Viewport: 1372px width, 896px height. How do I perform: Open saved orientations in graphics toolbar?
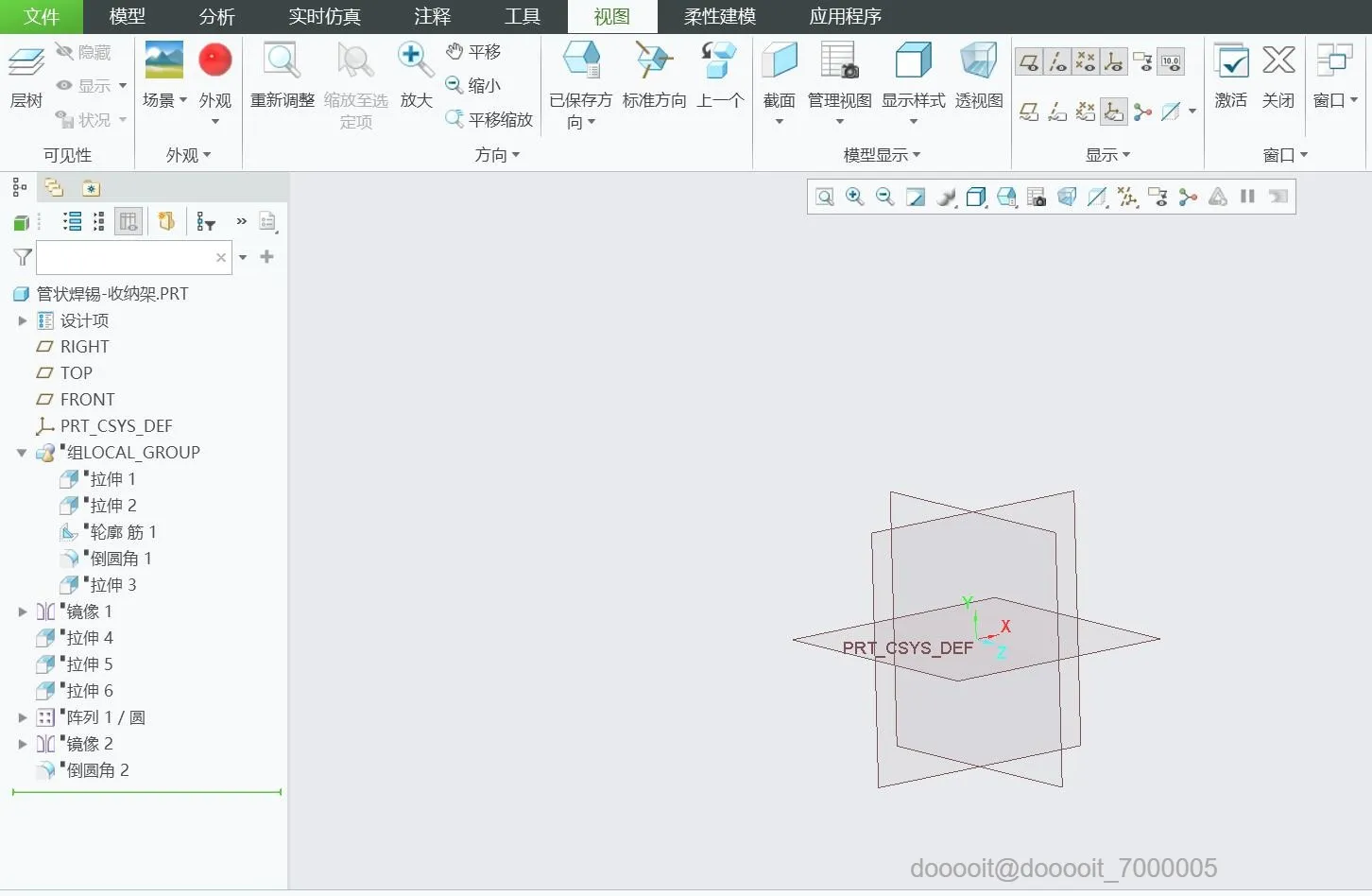pyautogui.click(x=1006, y=197)
